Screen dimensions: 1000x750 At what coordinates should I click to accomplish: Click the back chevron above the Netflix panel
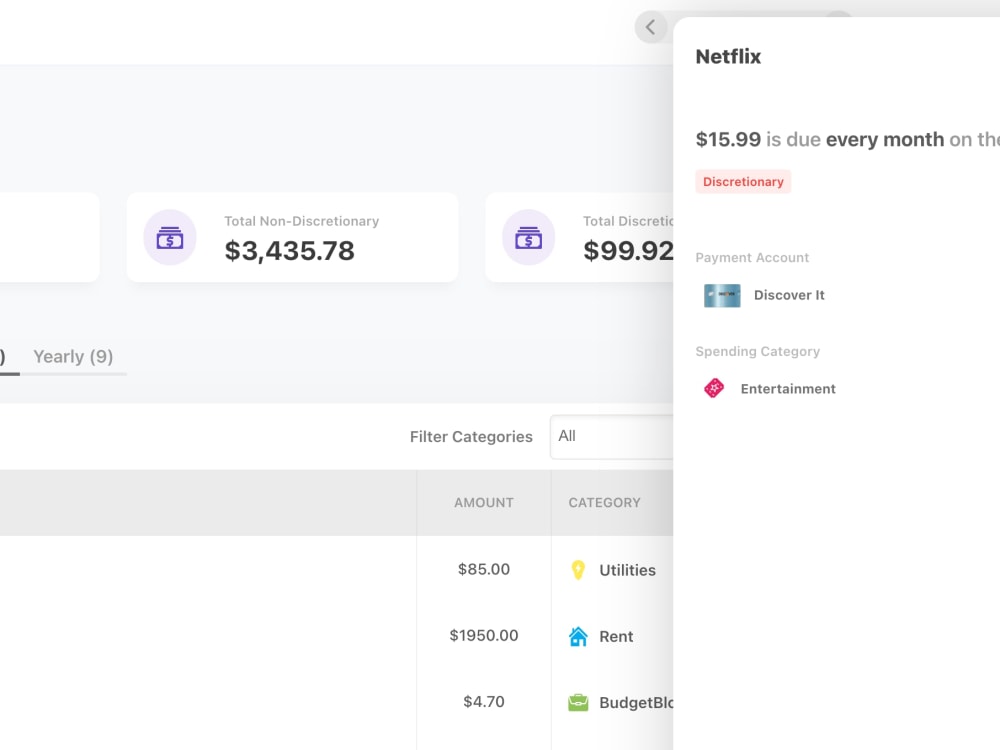[651, 27]
